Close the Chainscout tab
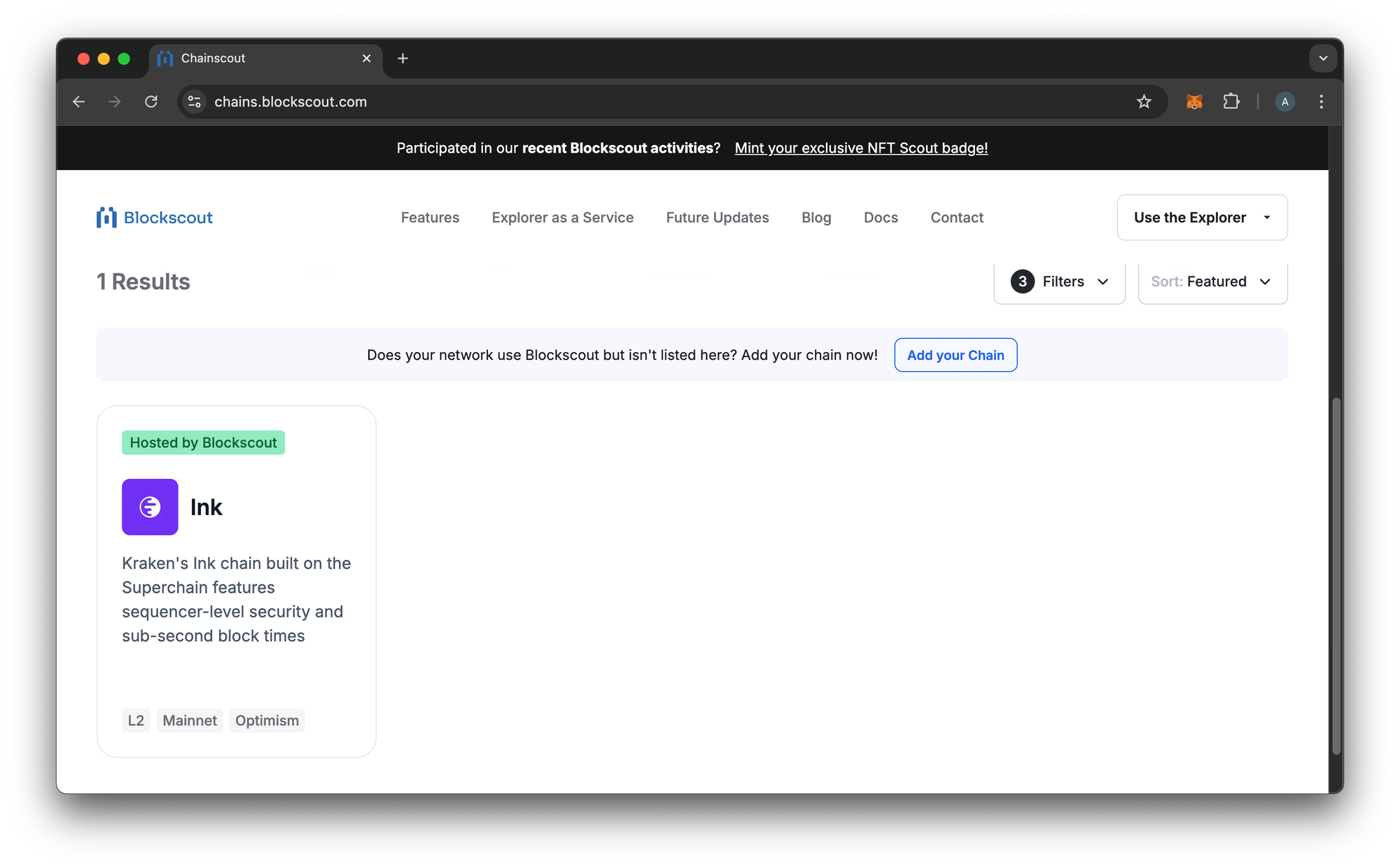Viewport: 1400px width, 868px height. click(x=366, y=58)
